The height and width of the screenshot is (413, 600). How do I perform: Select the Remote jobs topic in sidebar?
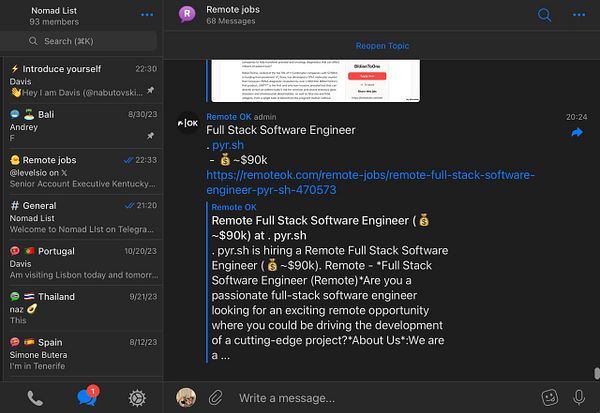coord(83,171)
